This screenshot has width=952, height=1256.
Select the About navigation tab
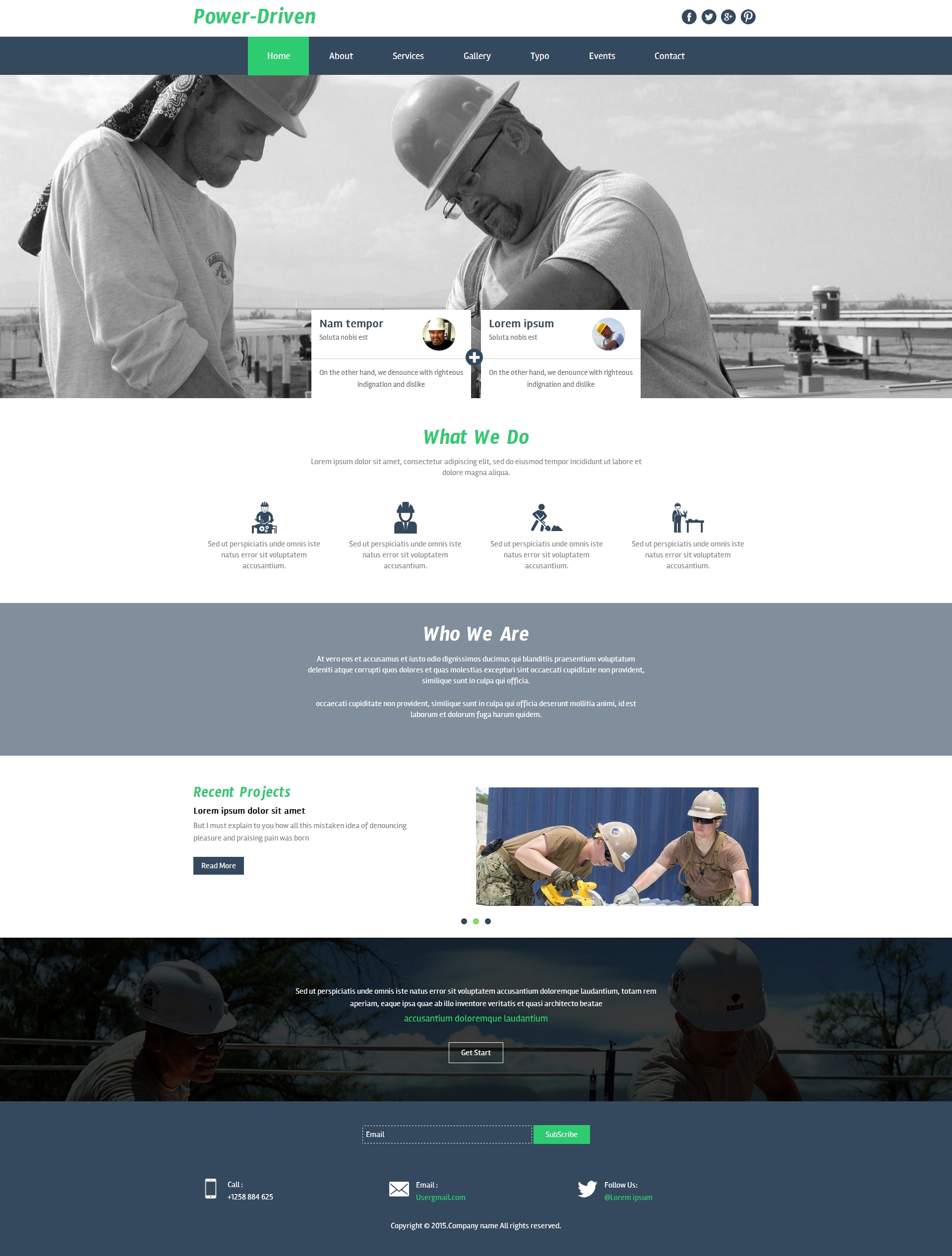point(341,55)
